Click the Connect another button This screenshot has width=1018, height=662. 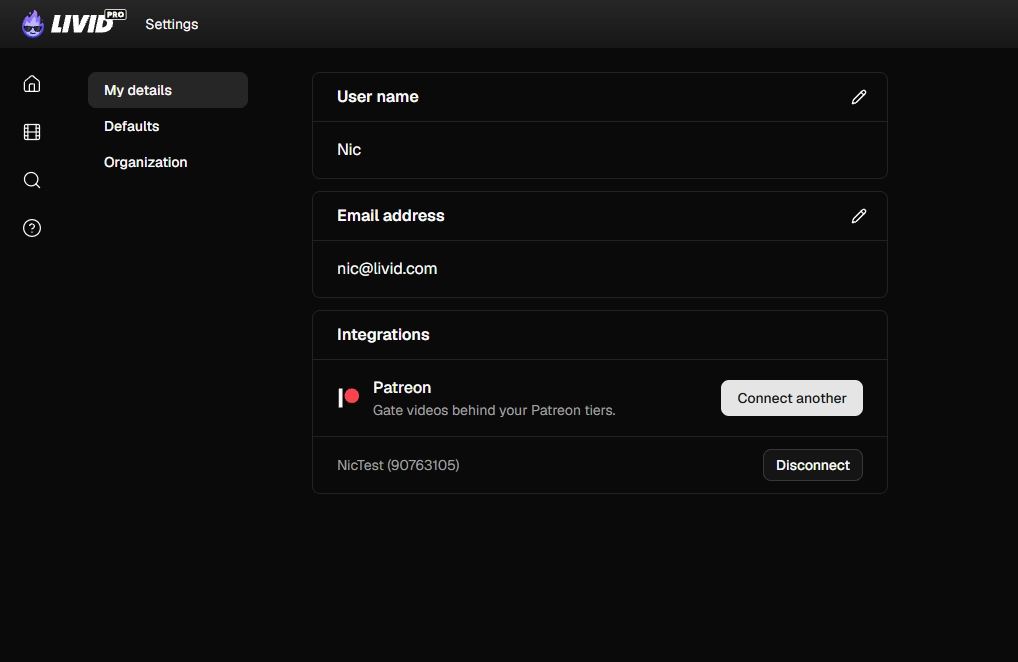point(791,398)
